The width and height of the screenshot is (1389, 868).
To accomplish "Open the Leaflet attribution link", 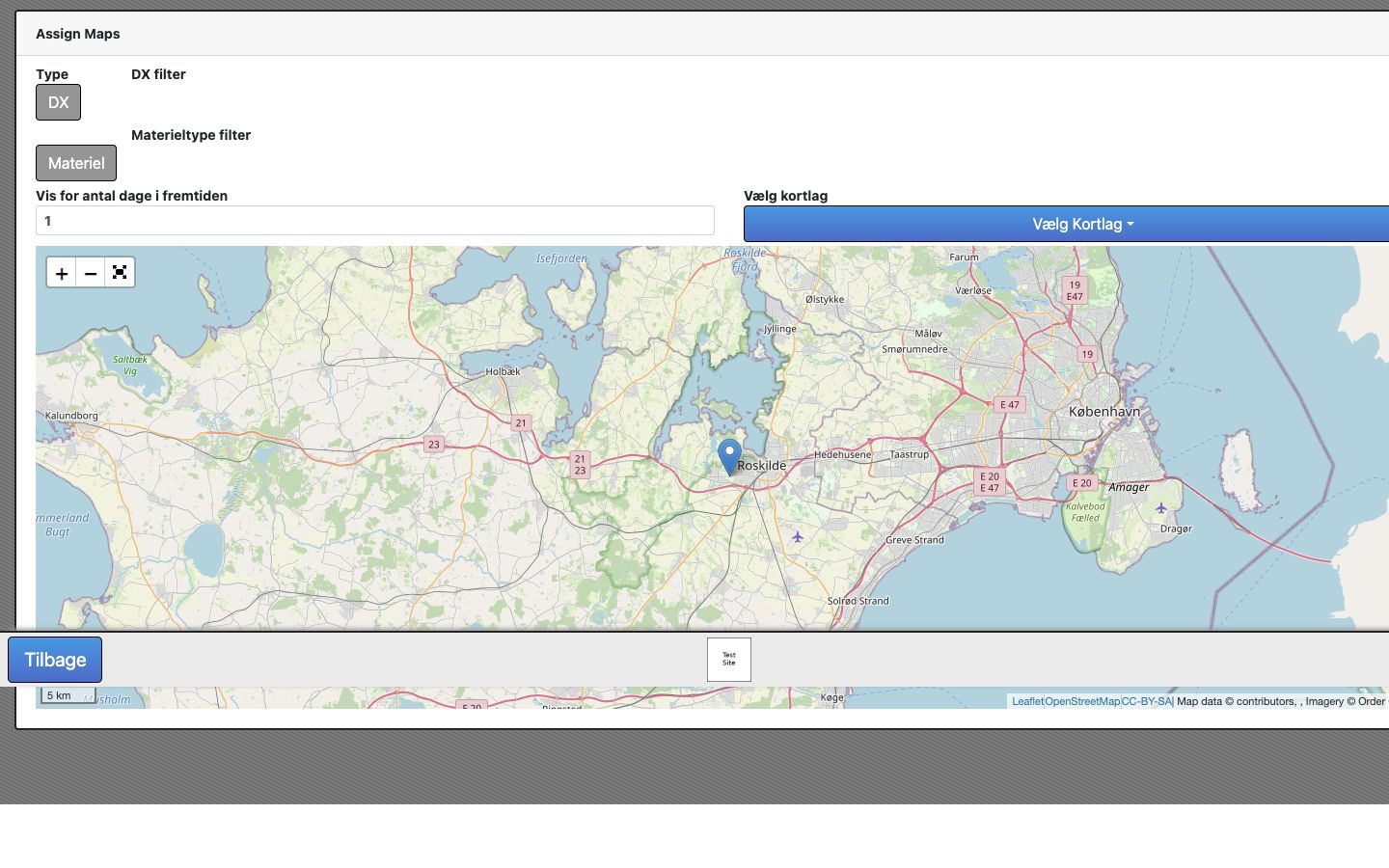I will [1027, 701].
